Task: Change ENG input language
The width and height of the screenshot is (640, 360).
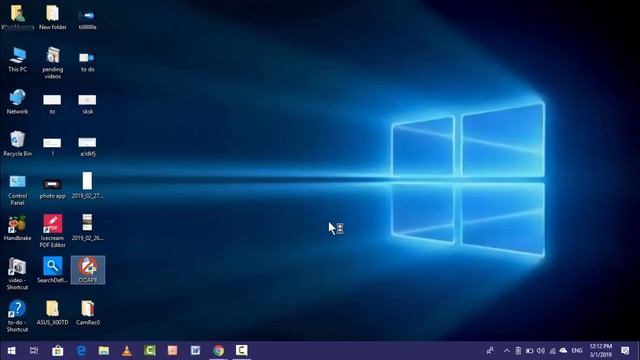Action: point(577,351)
